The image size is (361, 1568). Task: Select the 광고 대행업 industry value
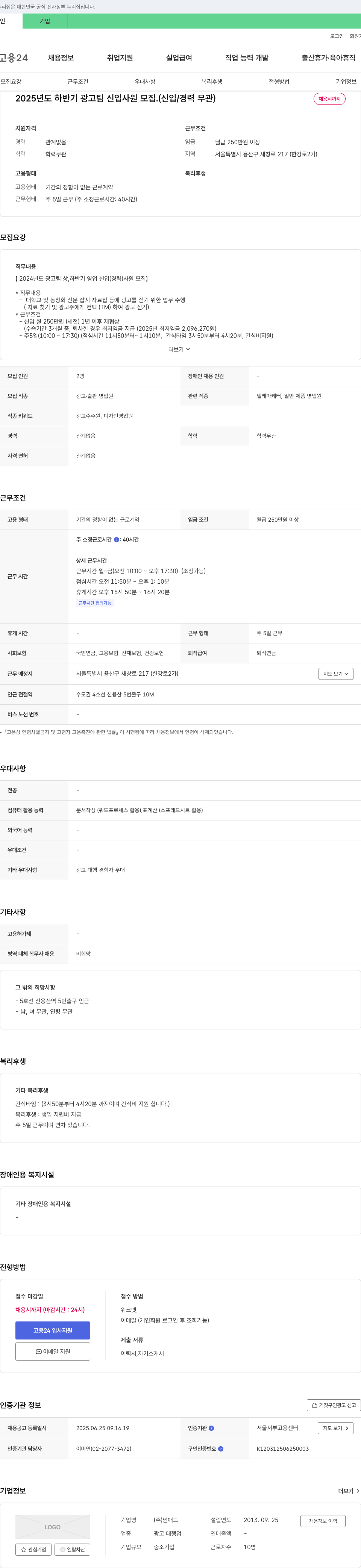pyautogui.click(x=167, y=1533)
